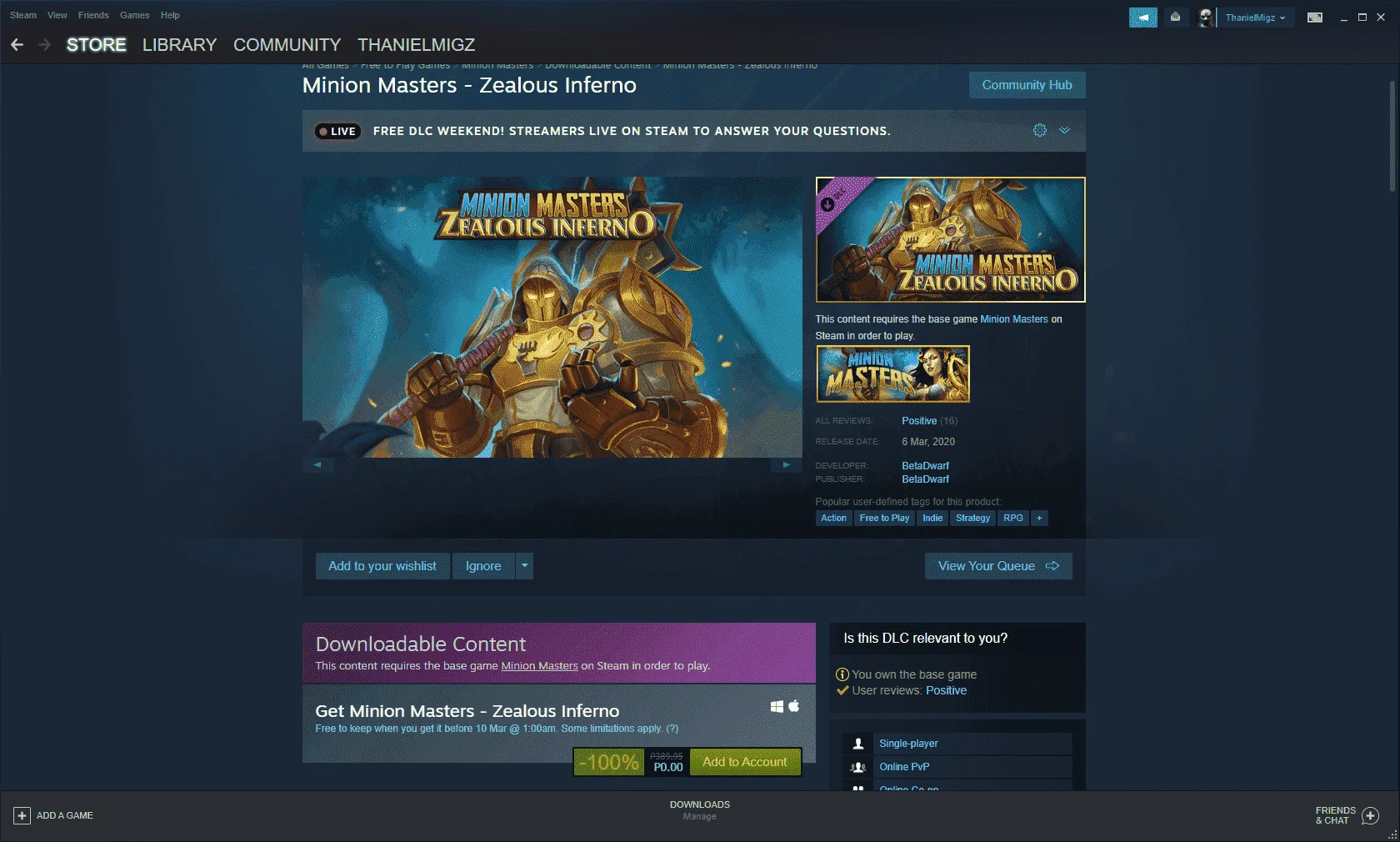Screen dimensions: 1400x842
Task: Select the Free to Play tag
Action: click(884, 519)
